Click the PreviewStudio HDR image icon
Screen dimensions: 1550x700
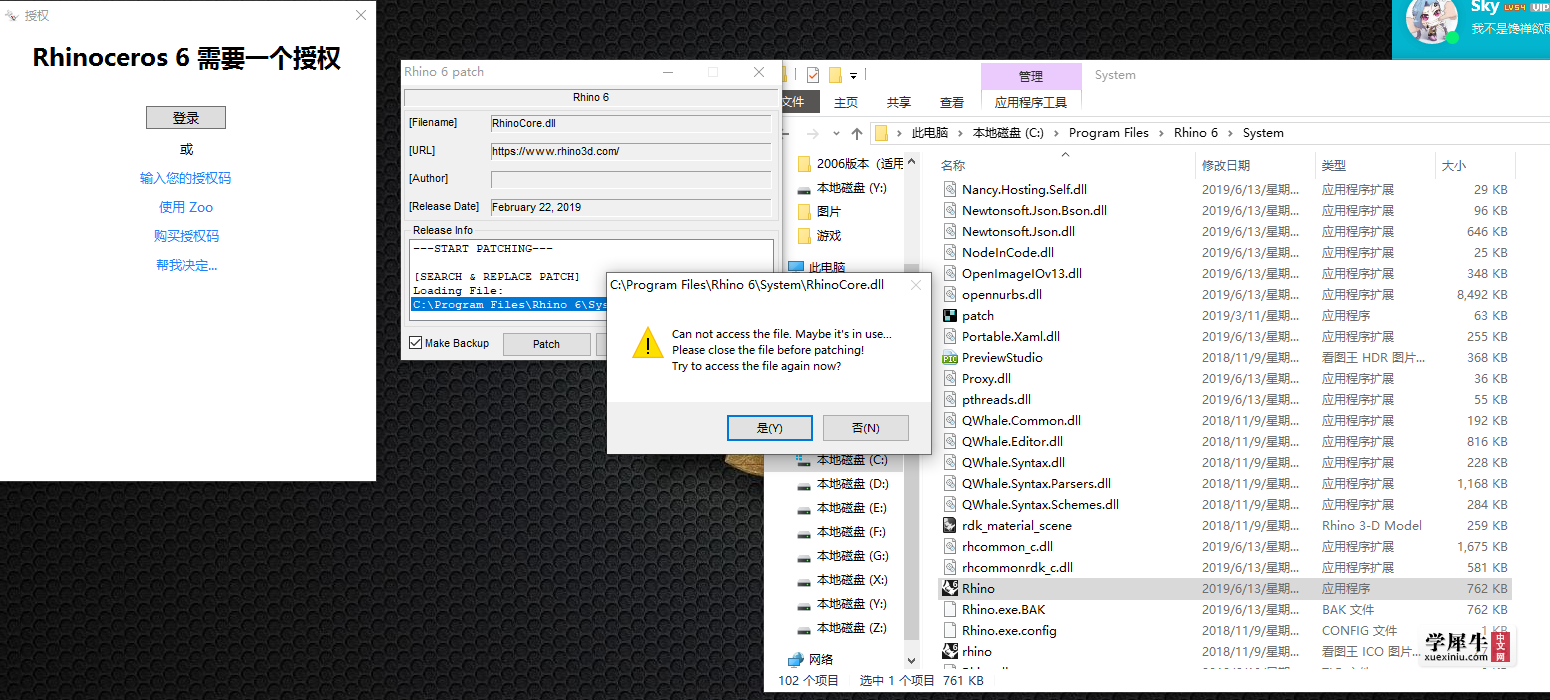[950, 357]
